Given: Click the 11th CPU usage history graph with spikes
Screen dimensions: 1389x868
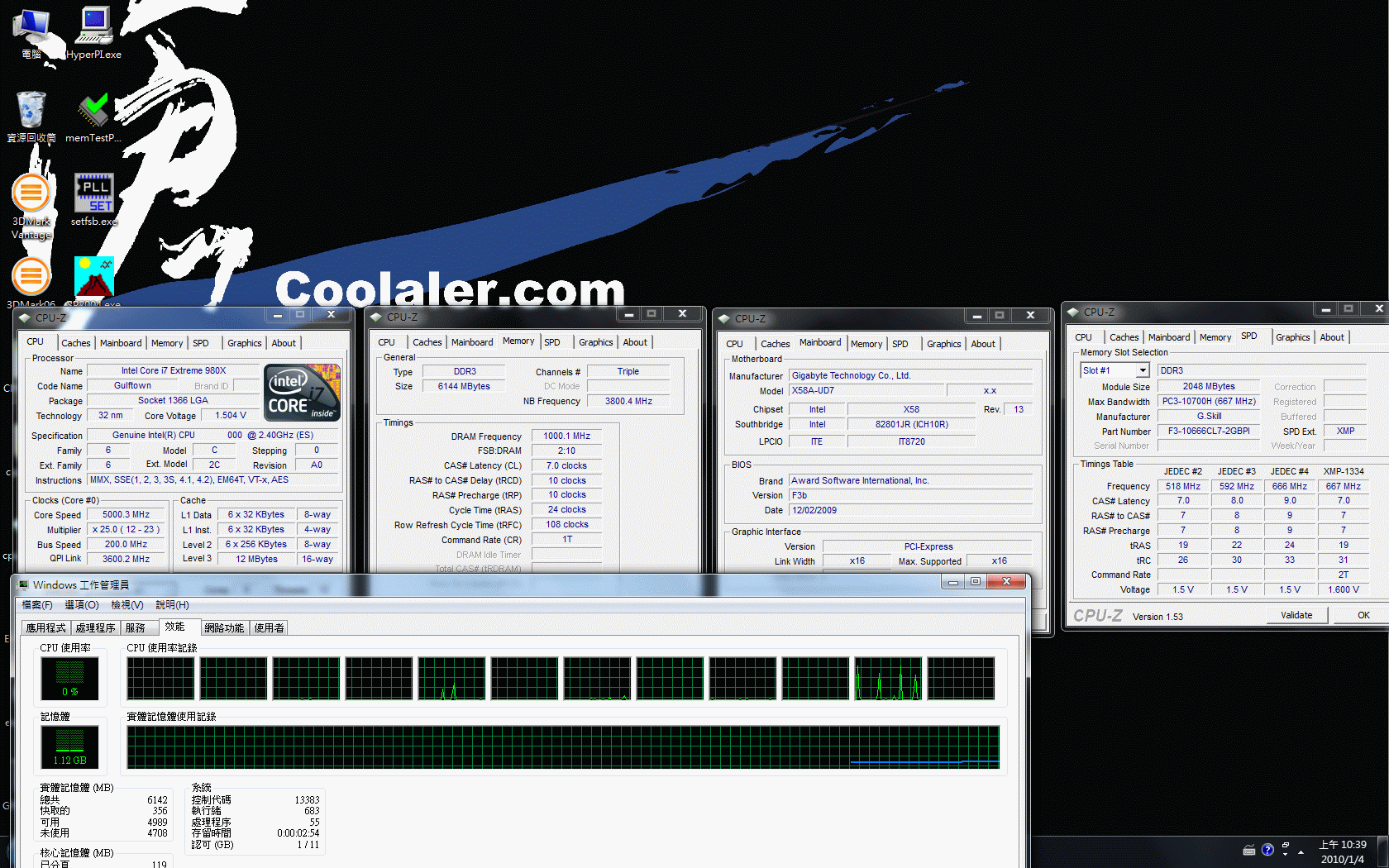Looking at the screenshot, I should (x=888, y=679).
